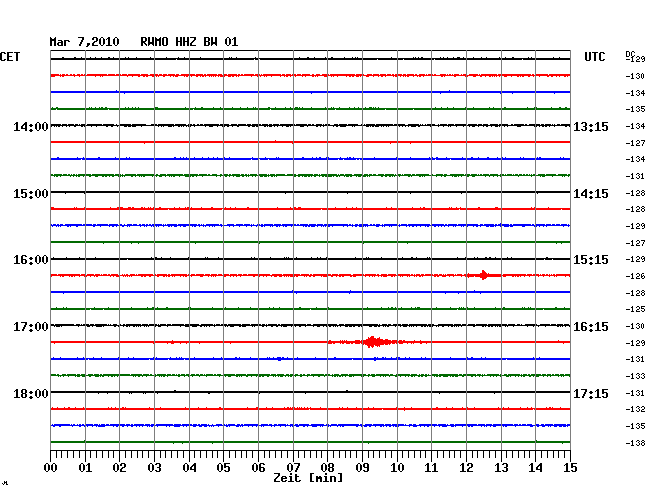
Task: Select the DC value -125
Action: point(635,309)
